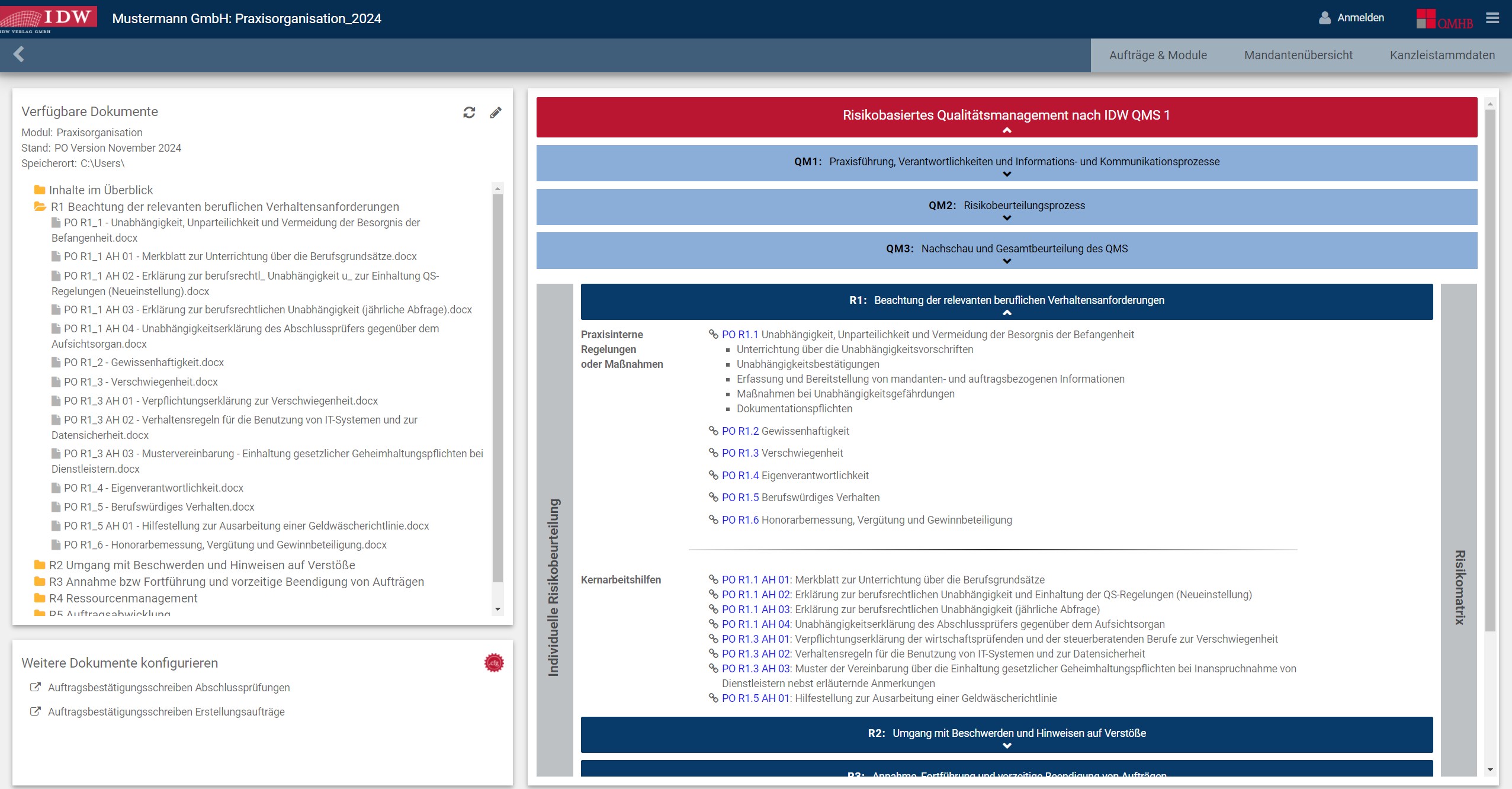Switch to the Kanzleistammdaten tab
Screen dimensions: 1512x789
pyautogui.click(x=1442, y=55)
